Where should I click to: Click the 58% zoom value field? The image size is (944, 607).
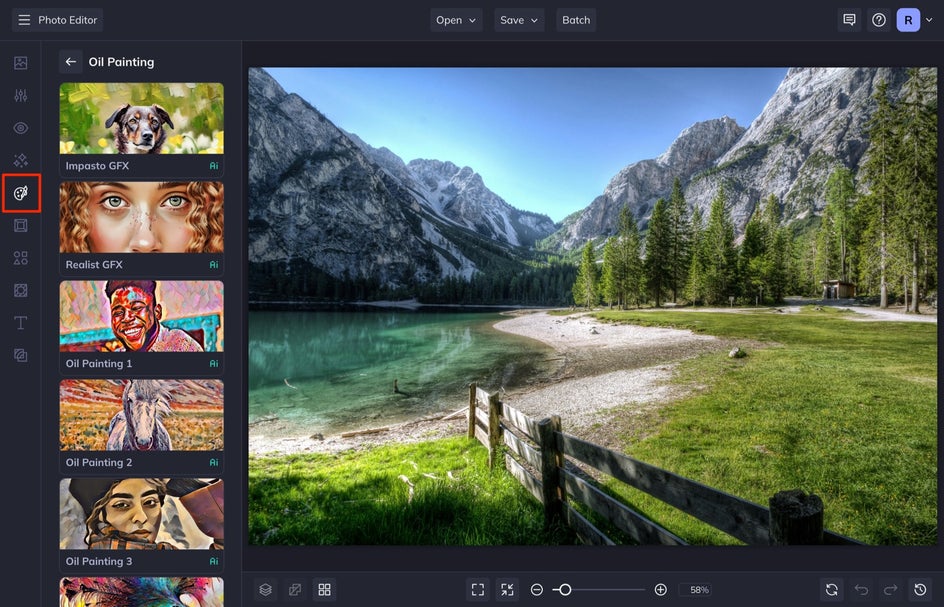click(698, 590)
